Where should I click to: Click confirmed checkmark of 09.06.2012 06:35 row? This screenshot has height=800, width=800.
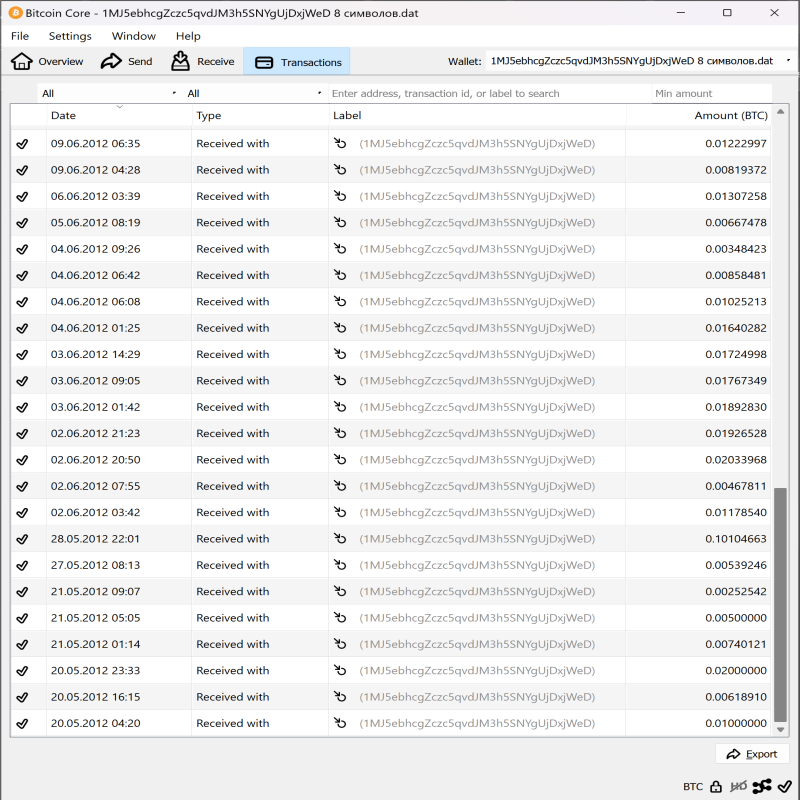pos(22,144)
